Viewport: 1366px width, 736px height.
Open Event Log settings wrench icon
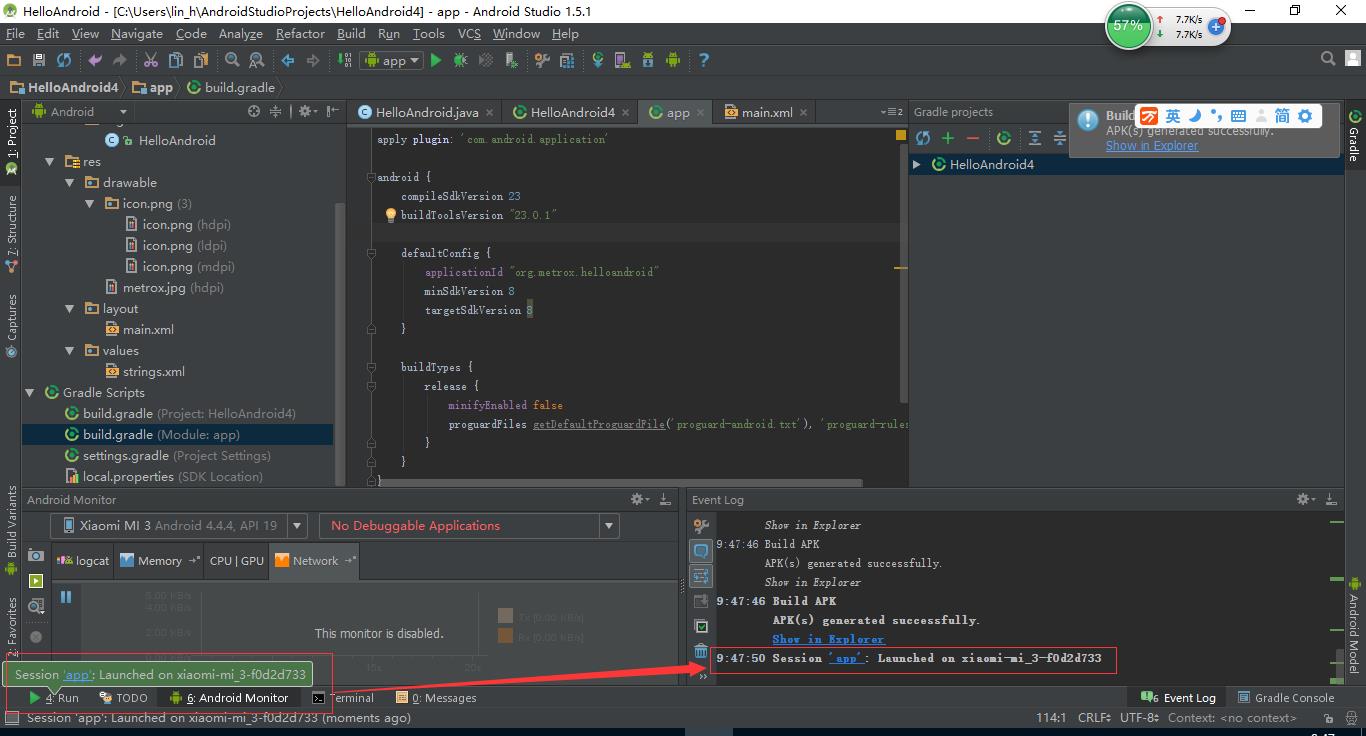(701, 526)
